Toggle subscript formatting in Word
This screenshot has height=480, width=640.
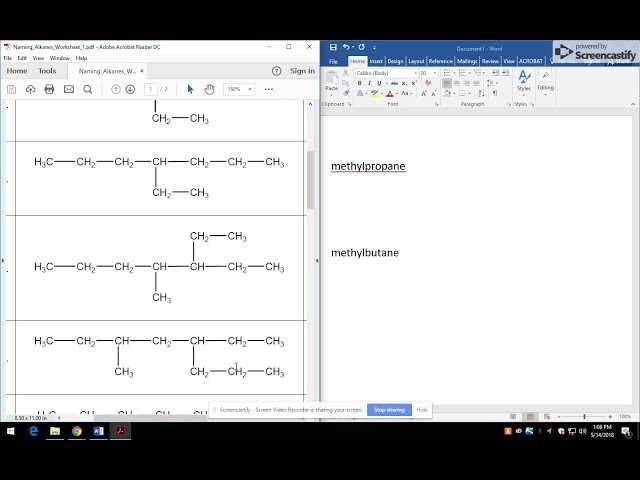point(404,83)
